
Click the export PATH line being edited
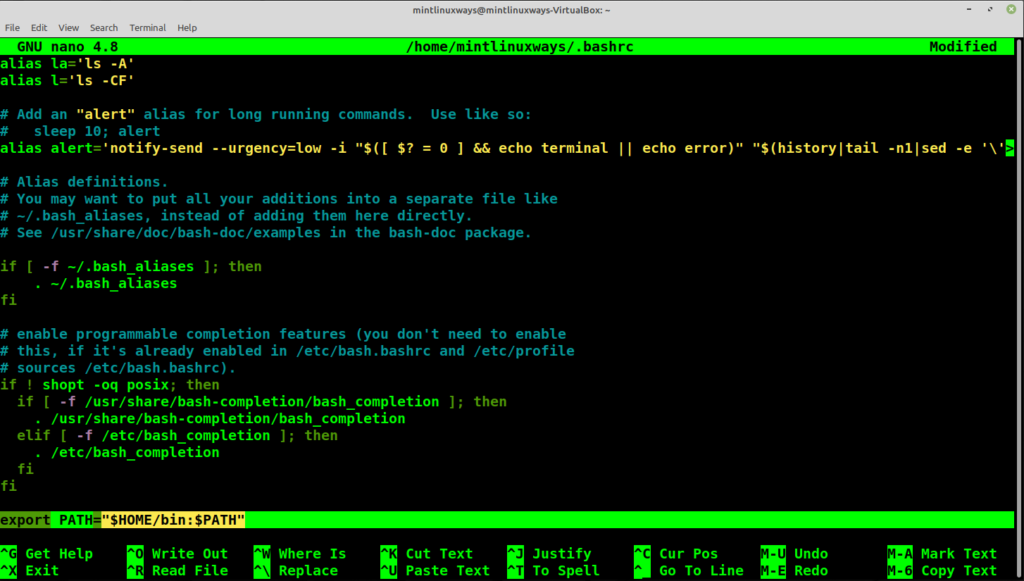(x=122, y=519)
